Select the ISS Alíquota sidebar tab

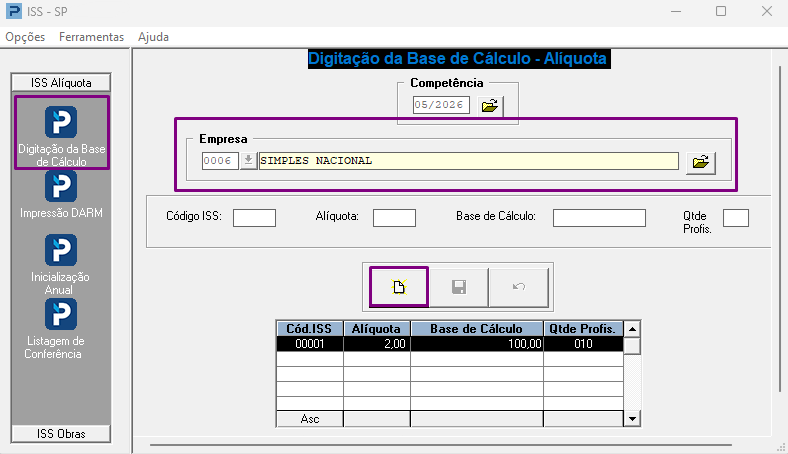[x=61, y=82]
